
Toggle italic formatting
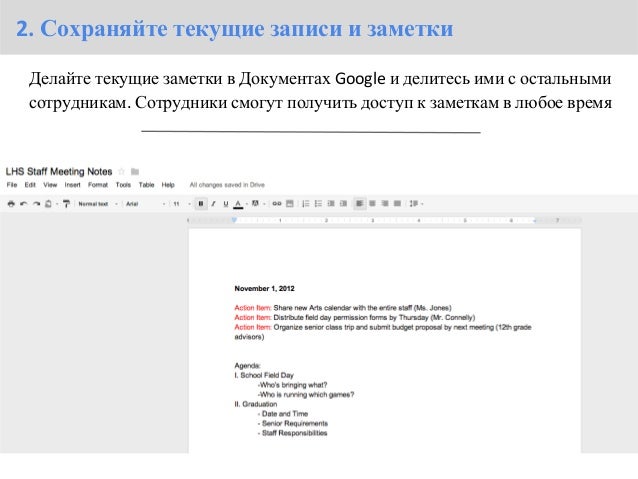(x=213, y=203)
